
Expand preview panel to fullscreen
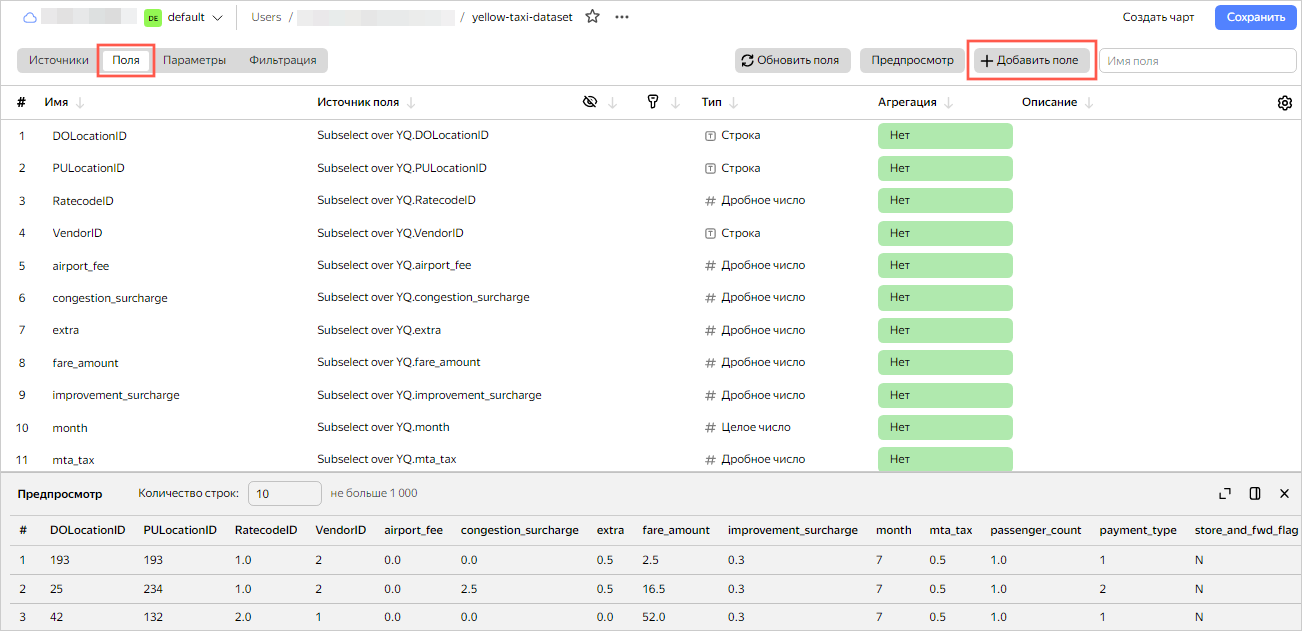(x=1225, y=493)
